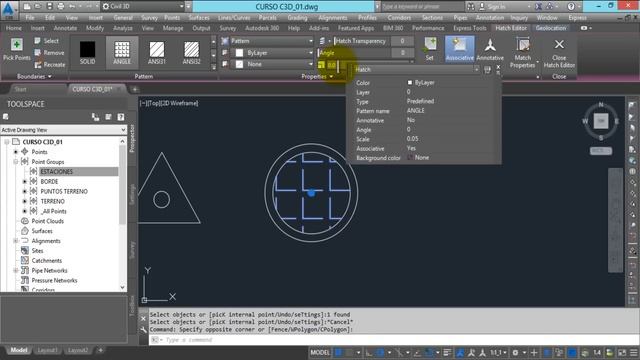Screen dimensions: 640x360
Task: Click the Pick Points boundary tool
Action: pyautogui.click(x=16, y=50)
